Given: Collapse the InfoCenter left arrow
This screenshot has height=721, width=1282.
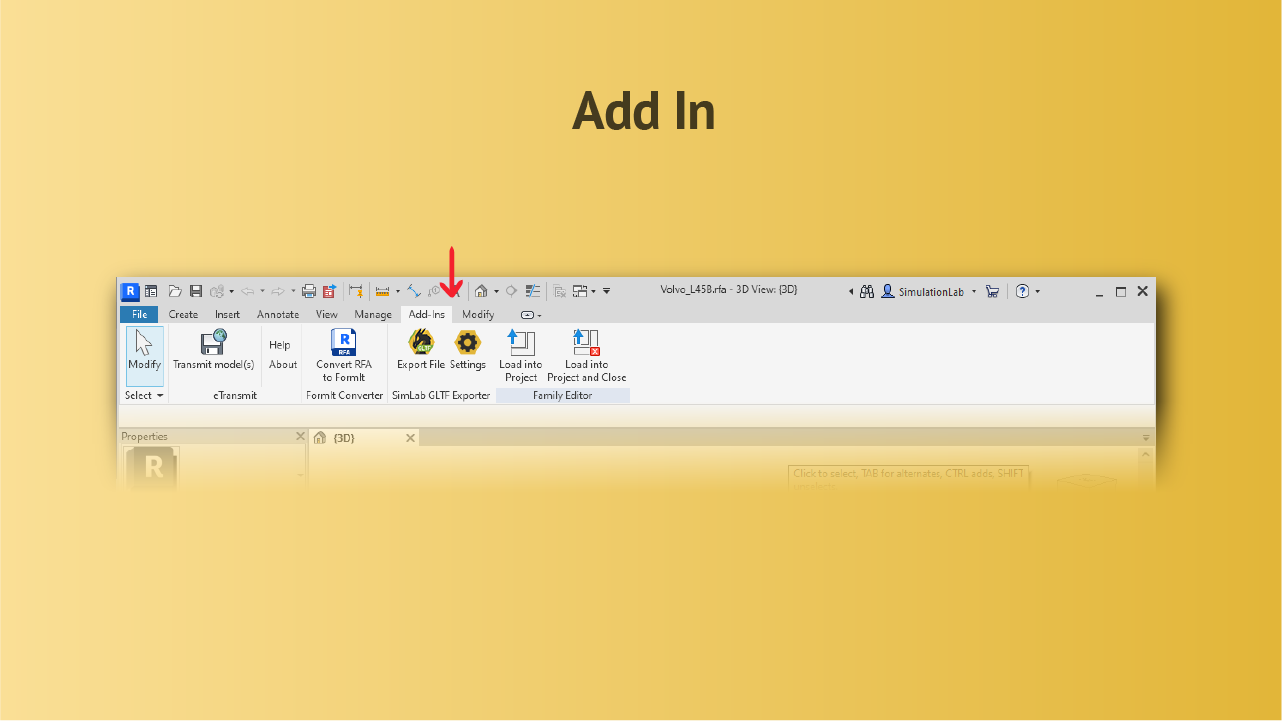Looking at the screenshot, I should click(851, 291).
